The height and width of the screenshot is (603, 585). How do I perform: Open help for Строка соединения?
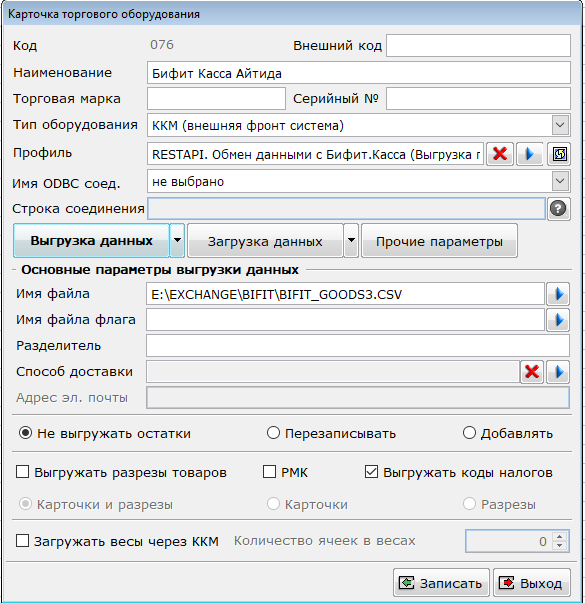coord(558,209)
